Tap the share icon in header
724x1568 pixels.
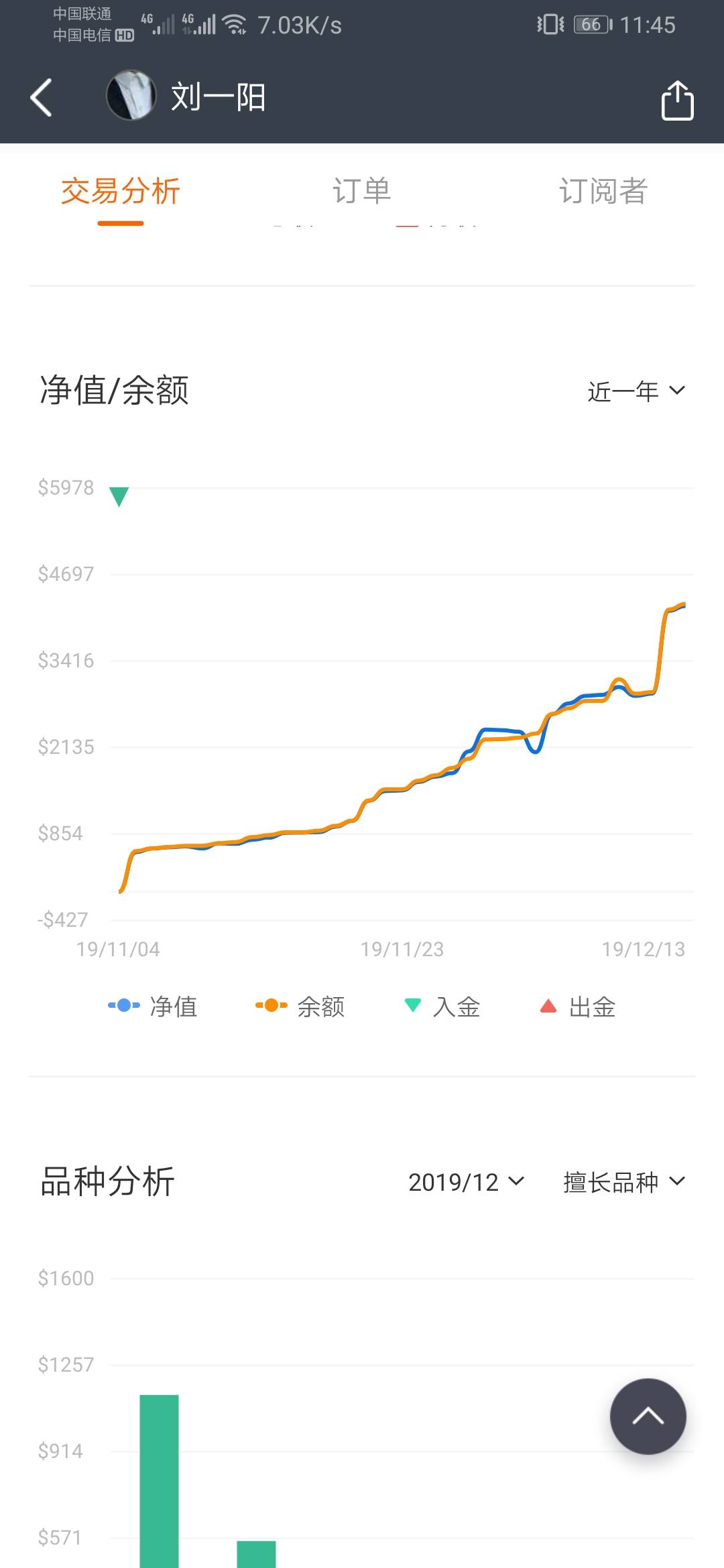coord(677,101)
